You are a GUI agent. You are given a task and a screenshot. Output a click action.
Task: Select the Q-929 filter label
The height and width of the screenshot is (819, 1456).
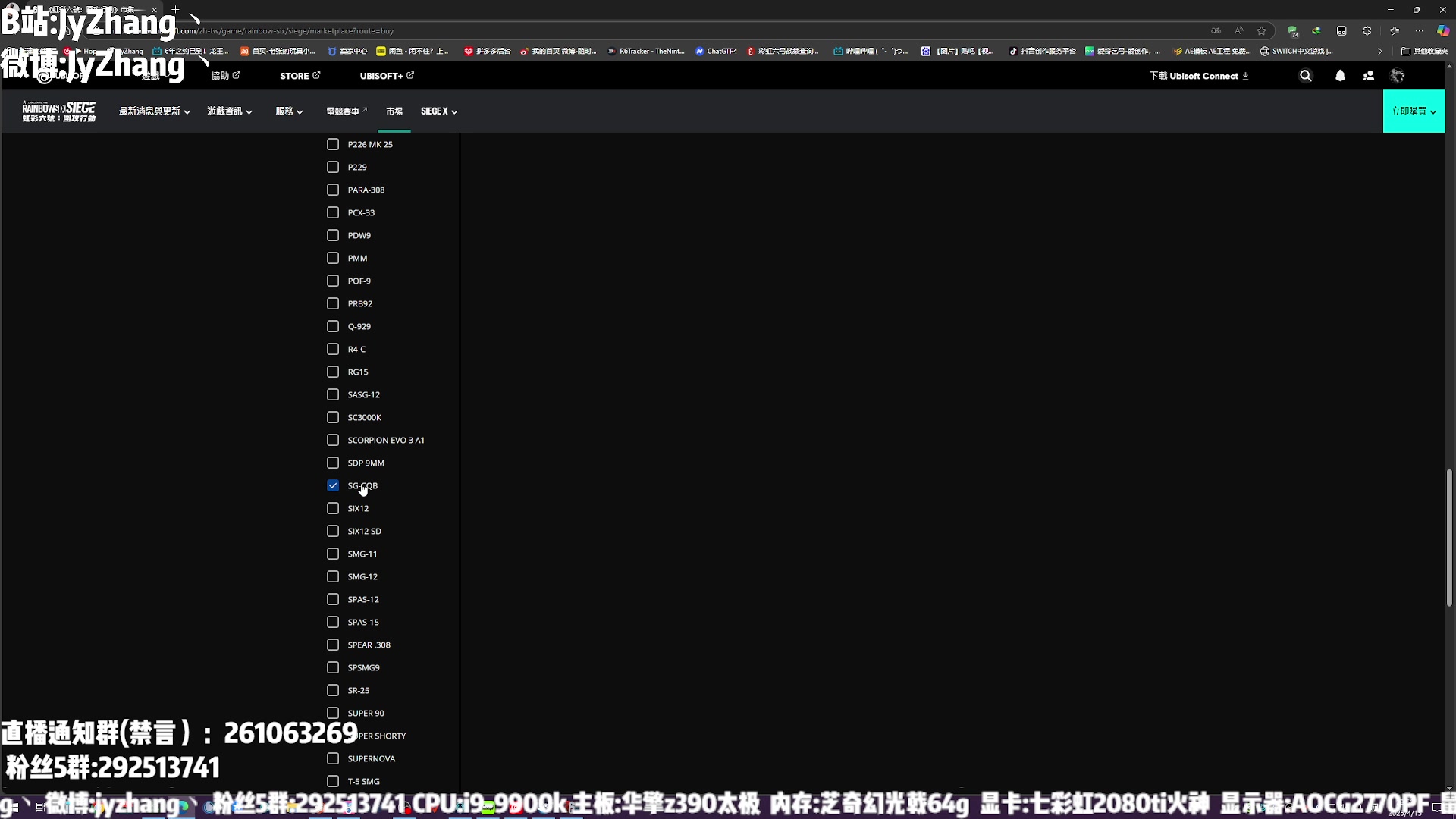pos(359,326)
